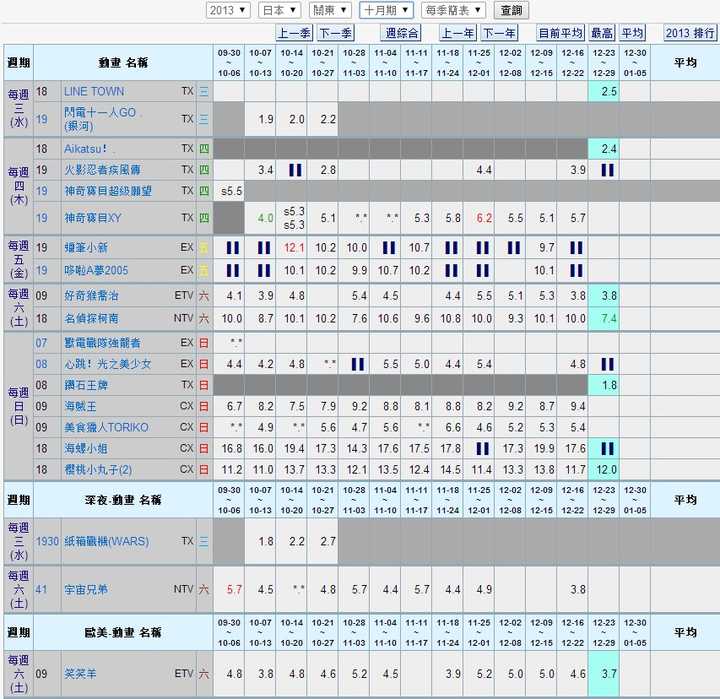Open the 海螺小姐 link
The image size is (720, 699).
click(86, 448)
